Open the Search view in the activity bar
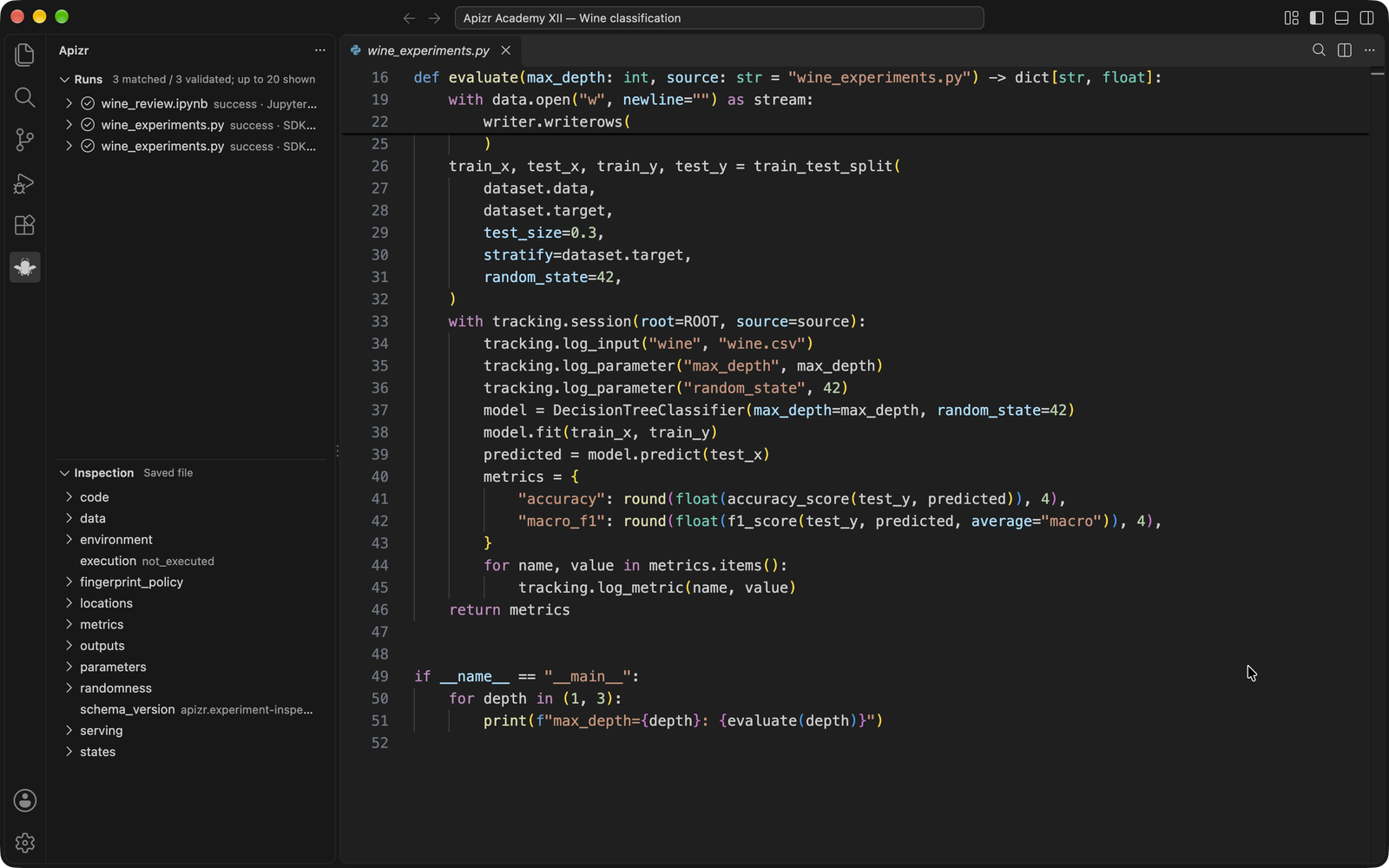 coord(24,97)
